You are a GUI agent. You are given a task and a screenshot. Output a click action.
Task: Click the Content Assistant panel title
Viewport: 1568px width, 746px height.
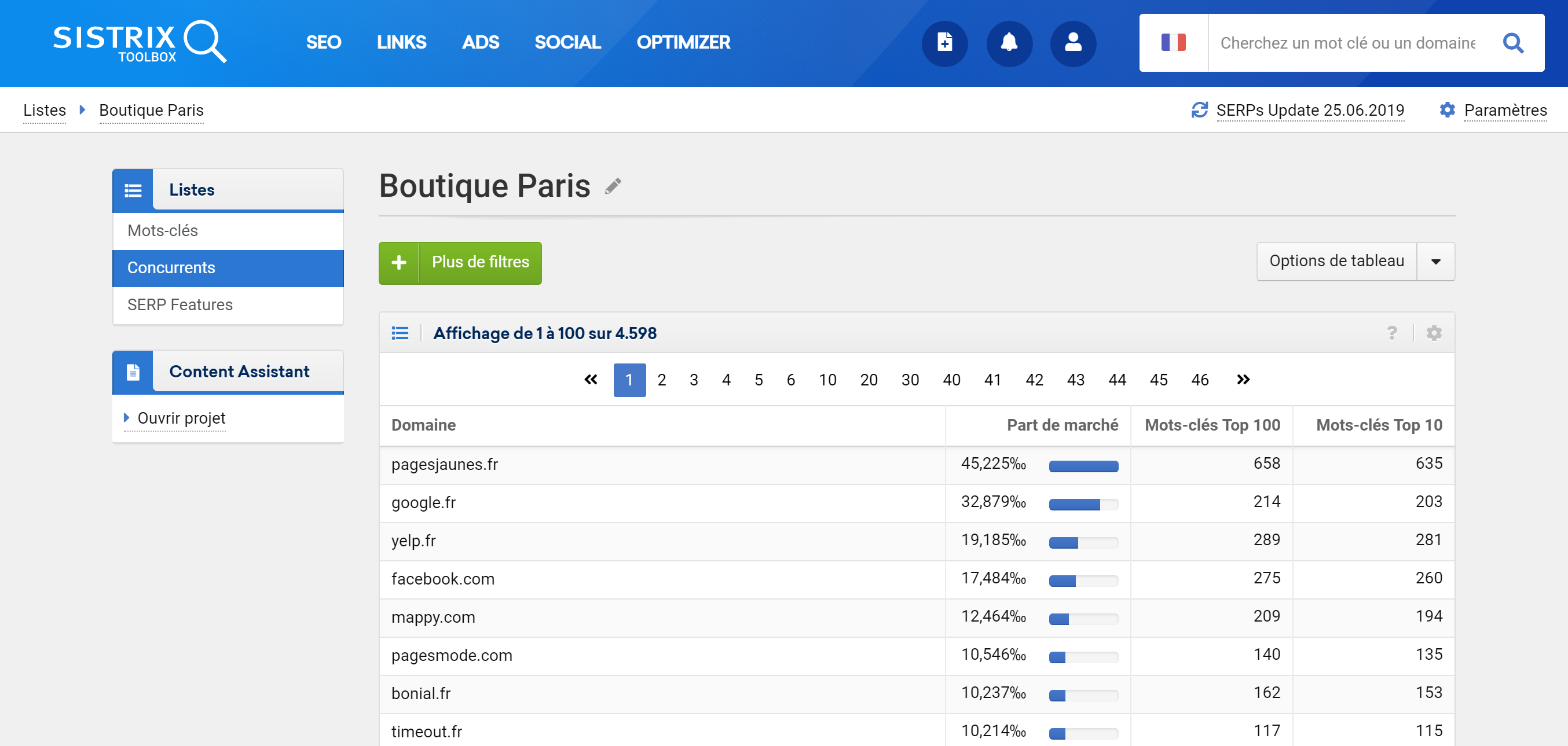click(x=239, y=371)
